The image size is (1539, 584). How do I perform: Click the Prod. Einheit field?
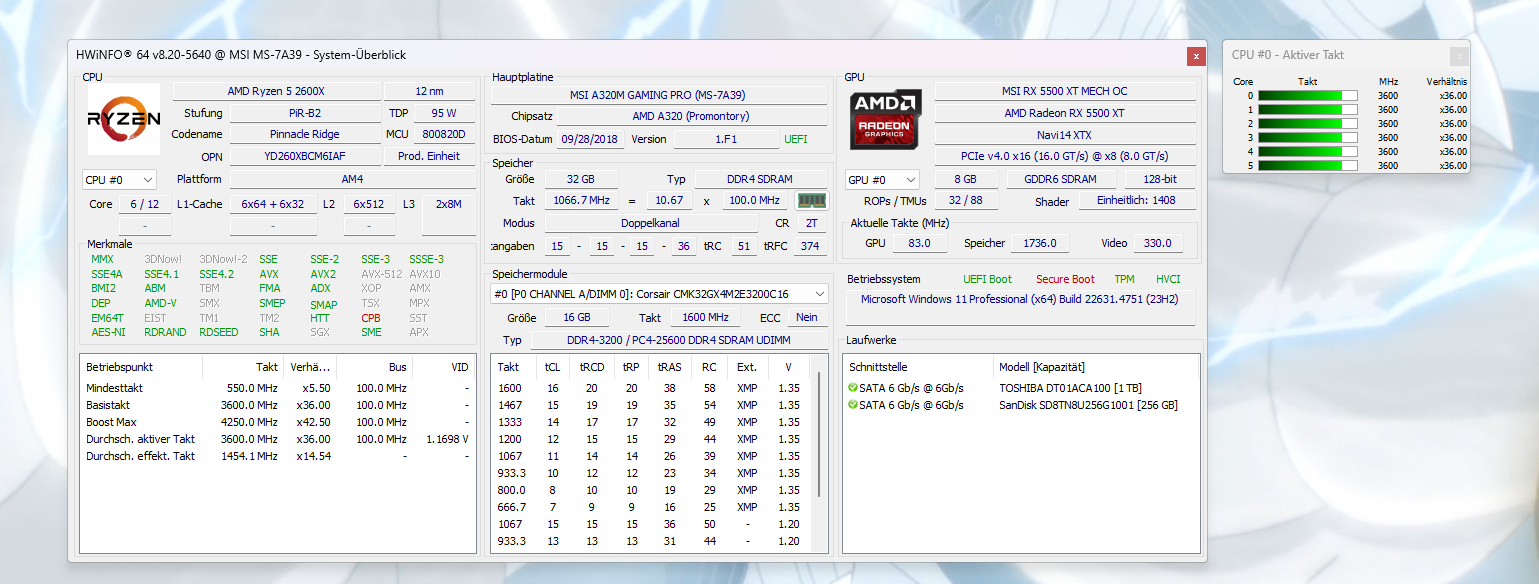pyautogui.click(x=430, y=156)
